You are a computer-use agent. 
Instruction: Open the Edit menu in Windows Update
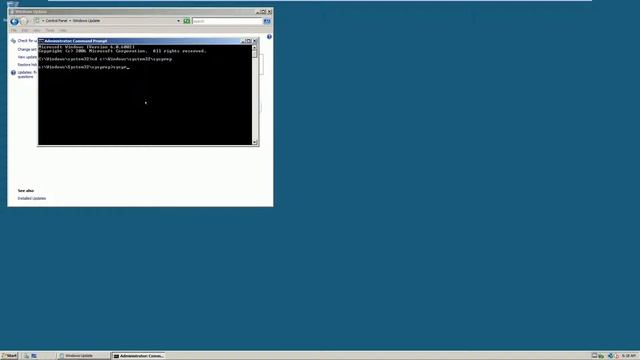(25, 30)
